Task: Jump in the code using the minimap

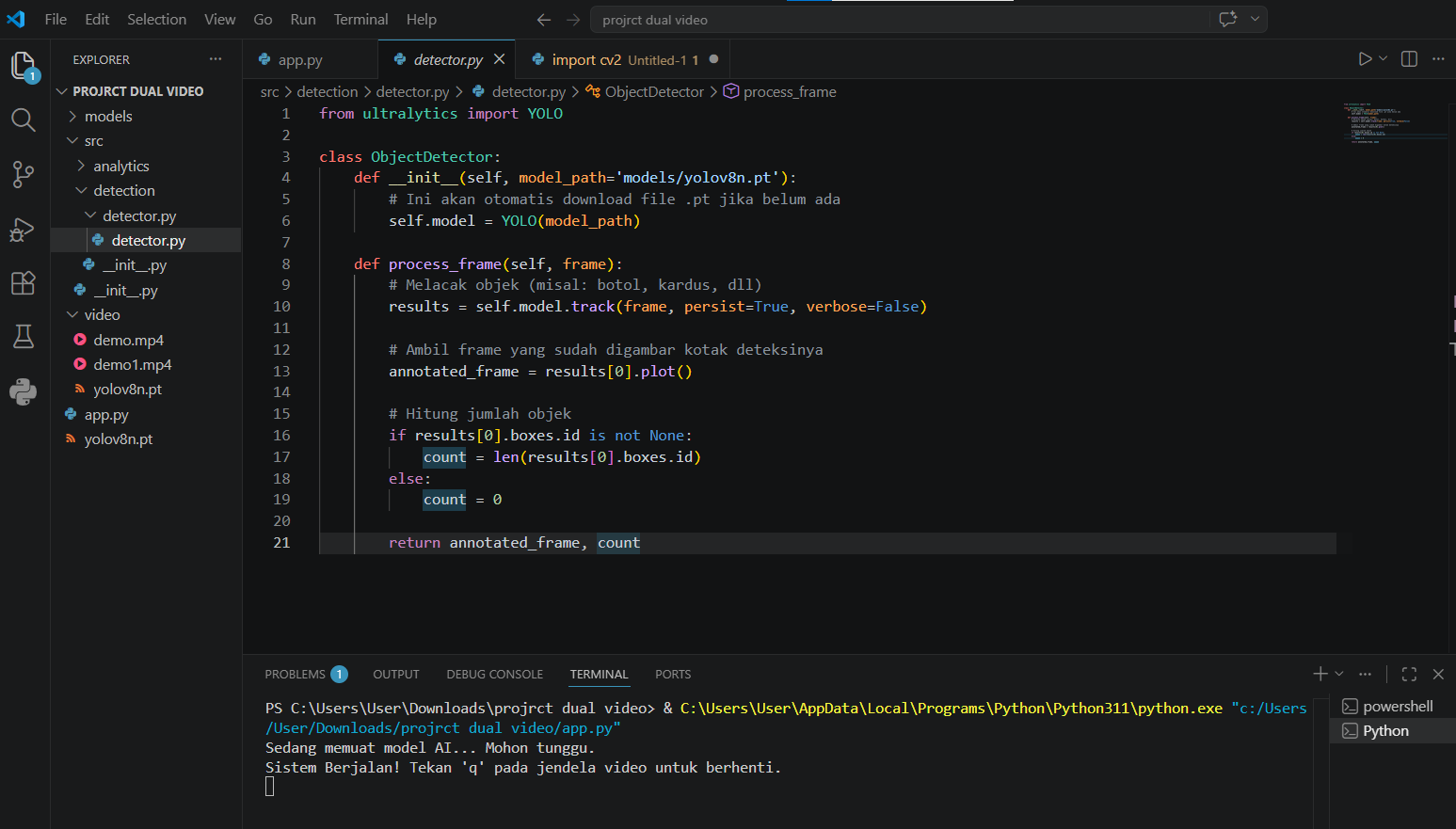Action: pos(1393,122)
